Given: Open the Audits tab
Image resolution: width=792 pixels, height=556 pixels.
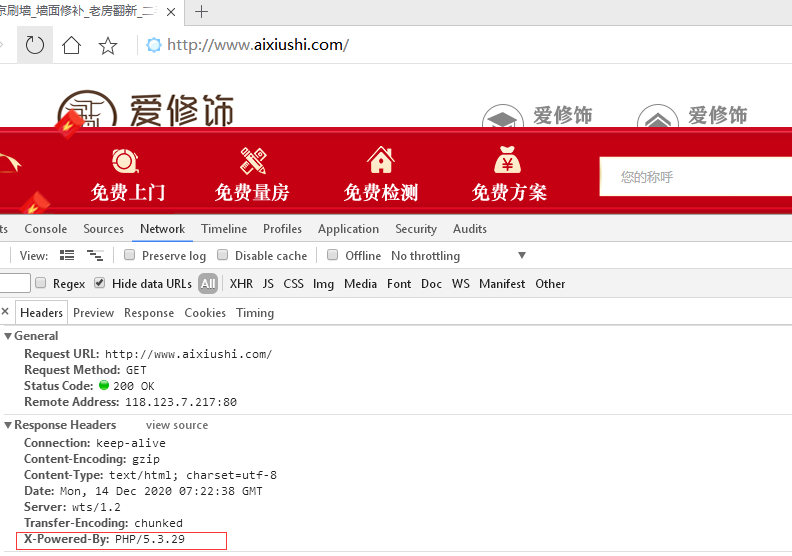Looking at the screenshot, I should click(x=470, y=229).
